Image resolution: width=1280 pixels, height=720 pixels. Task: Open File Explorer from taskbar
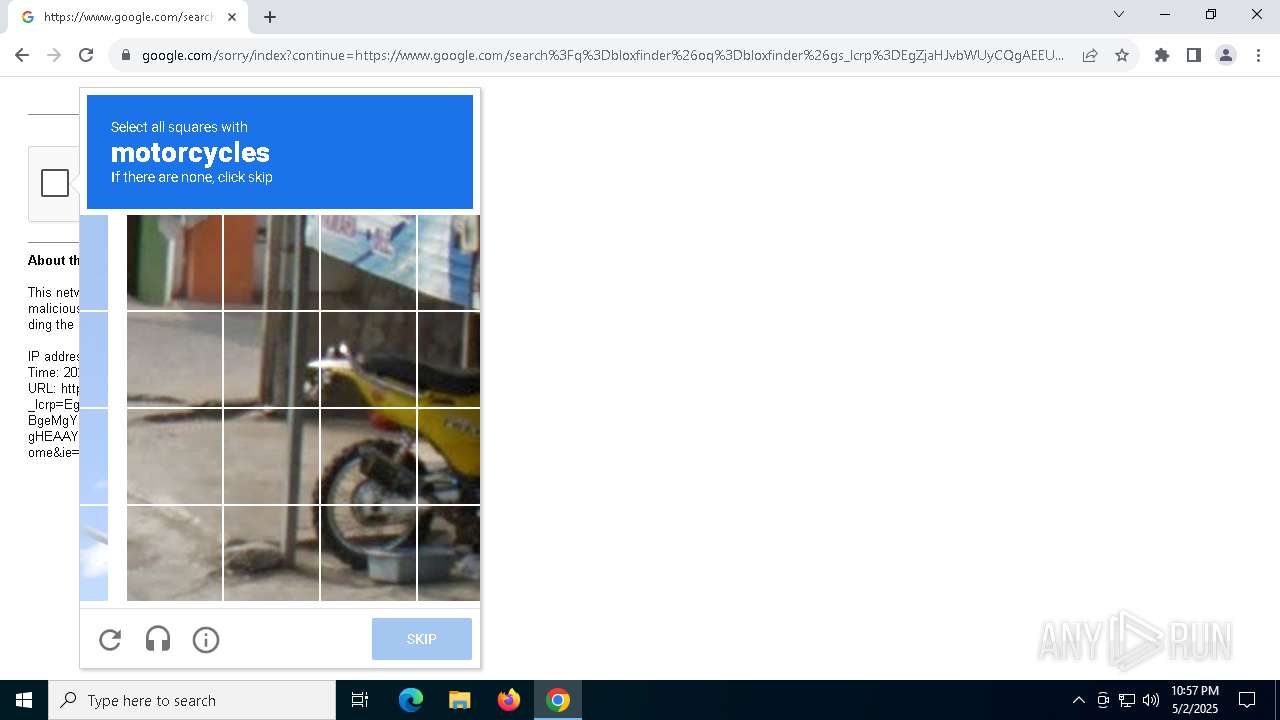[x=460, y=700]
